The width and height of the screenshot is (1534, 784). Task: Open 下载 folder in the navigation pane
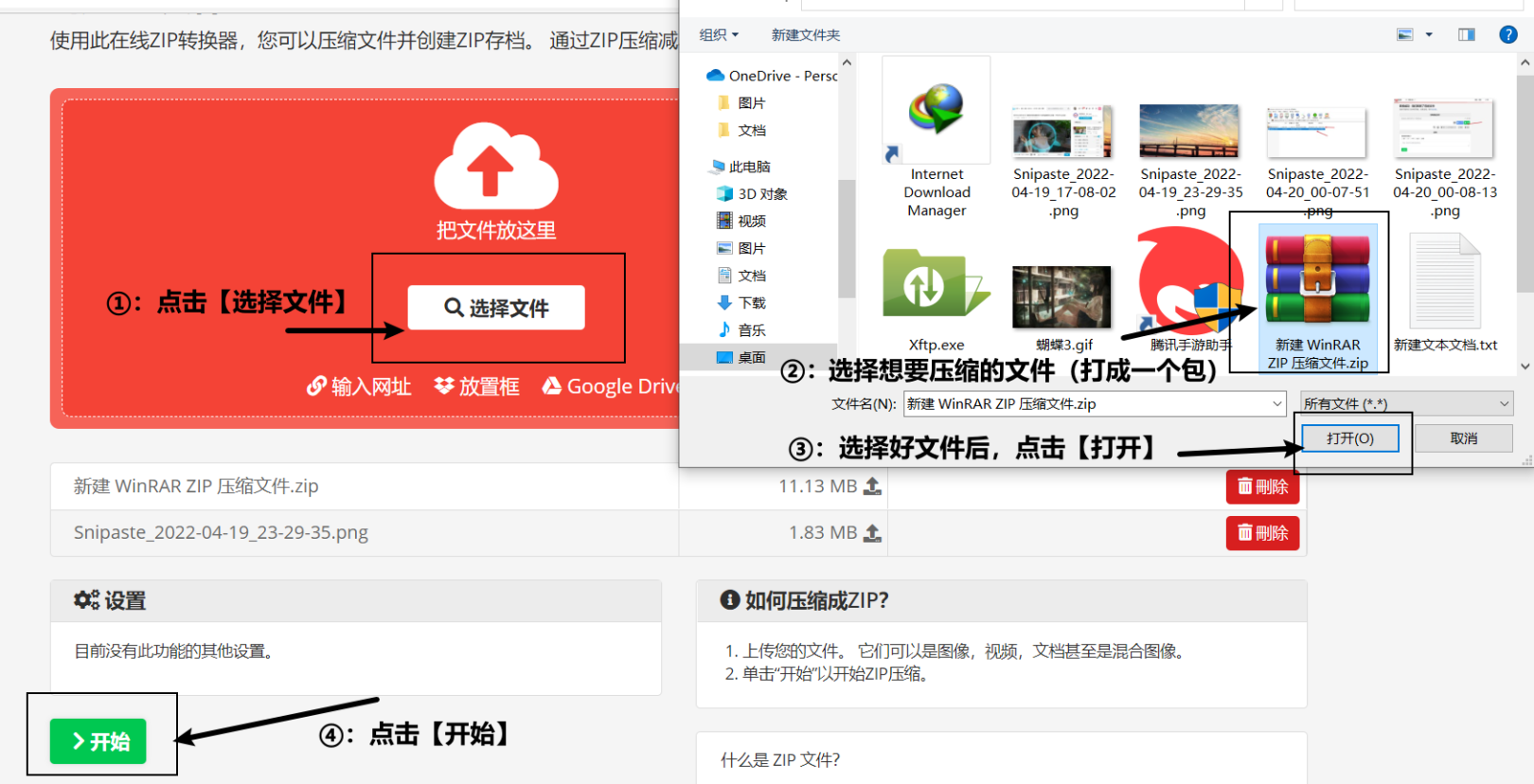pos(752,303)
